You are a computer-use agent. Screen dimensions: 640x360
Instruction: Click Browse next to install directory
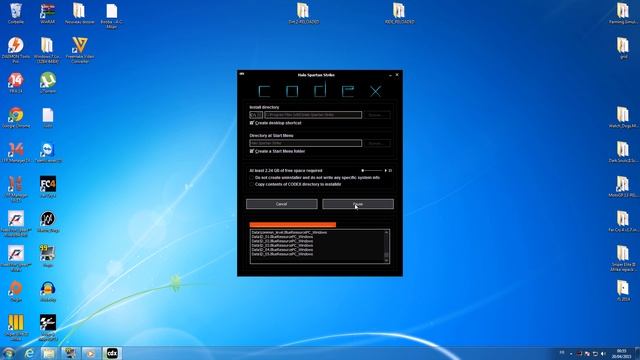point(377,115)
